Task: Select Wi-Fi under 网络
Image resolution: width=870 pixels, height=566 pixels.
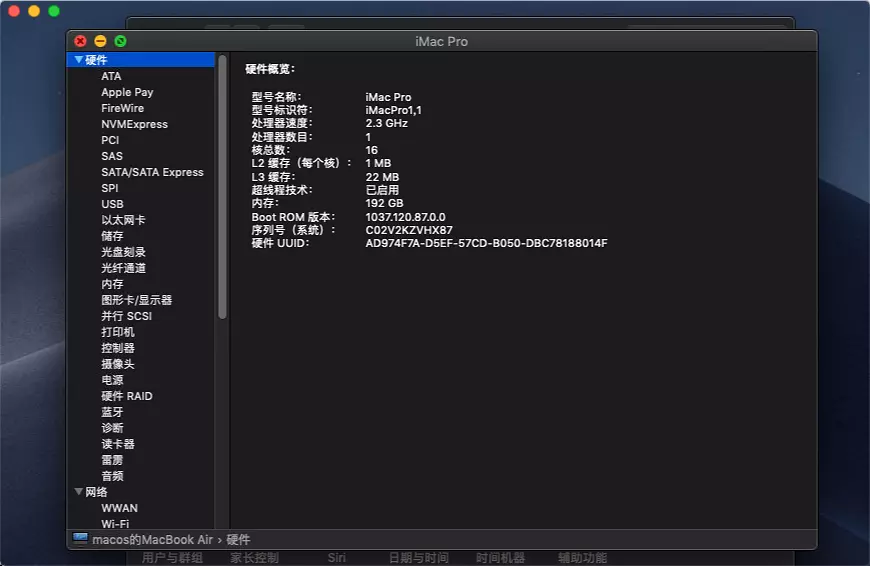Action: click(x=115, y=524)
